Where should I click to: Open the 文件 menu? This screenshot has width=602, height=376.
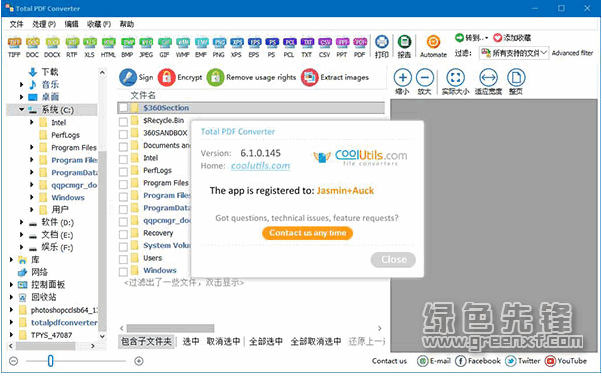(x=17, y=24)
